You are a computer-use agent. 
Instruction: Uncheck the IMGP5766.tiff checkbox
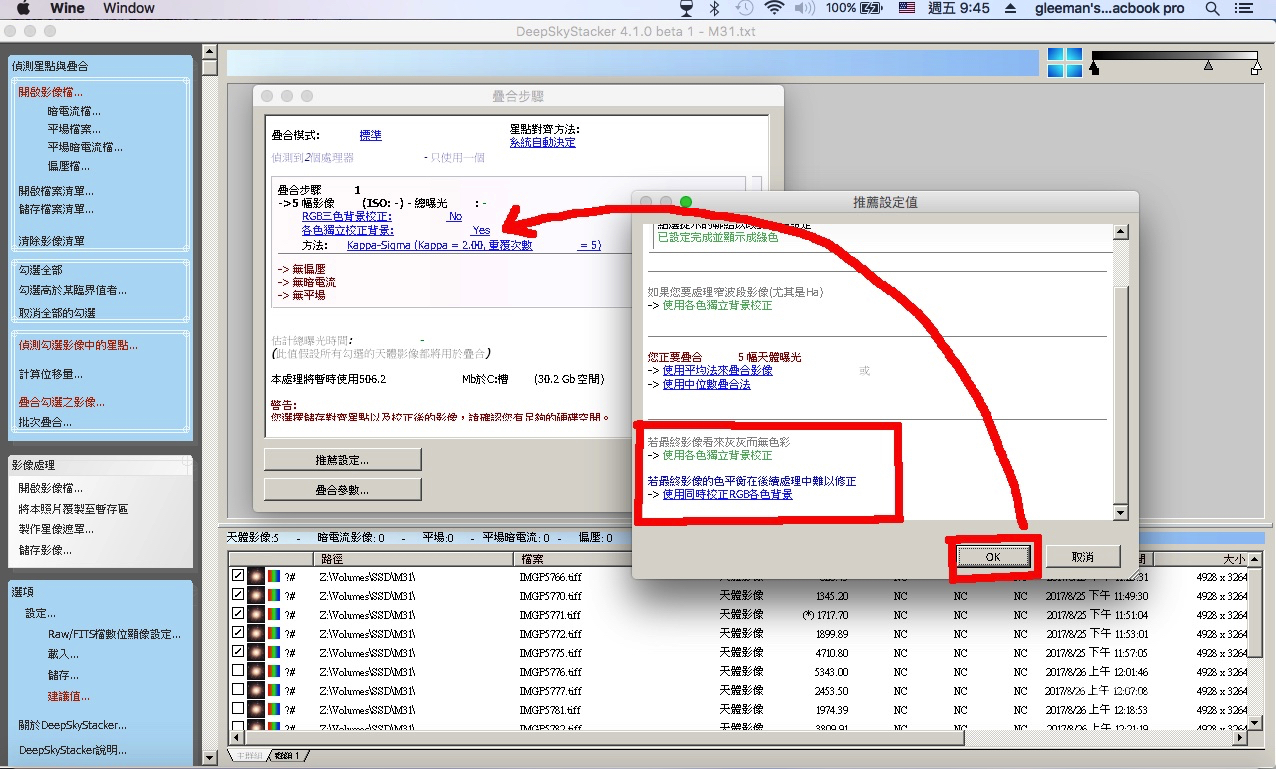237,576
